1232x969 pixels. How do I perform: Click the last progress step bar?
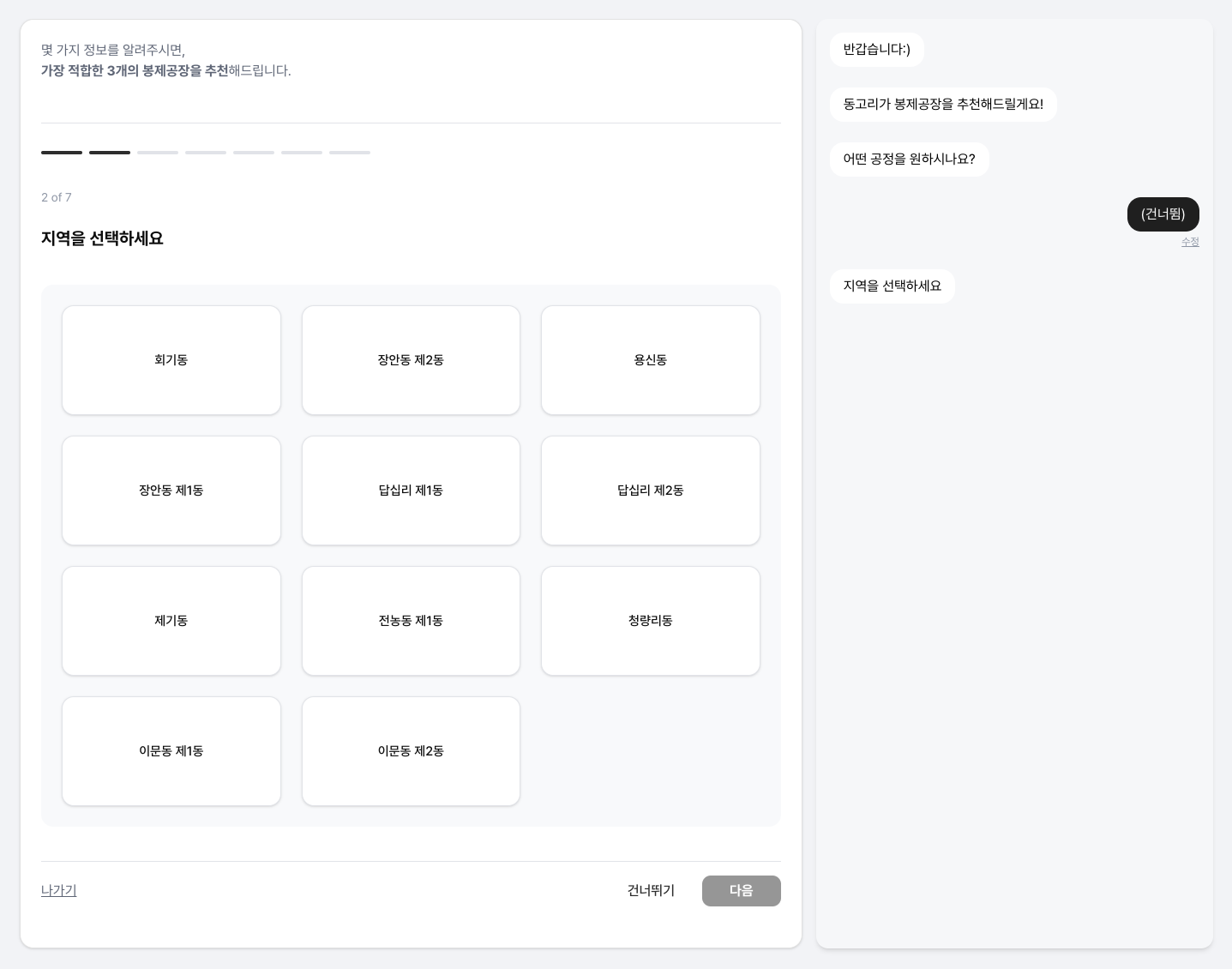click(x=350, y=153)
